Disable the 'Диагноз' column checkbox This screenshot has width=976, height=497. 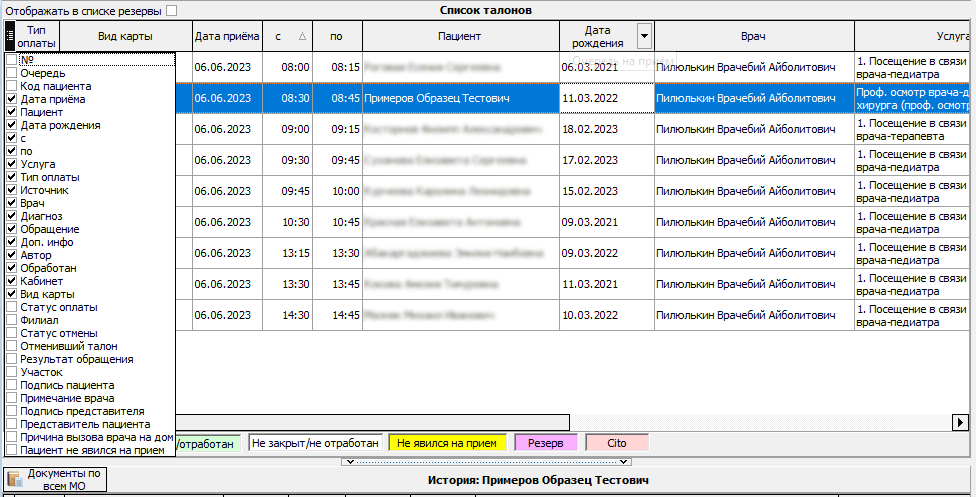[x=12, y=217]
